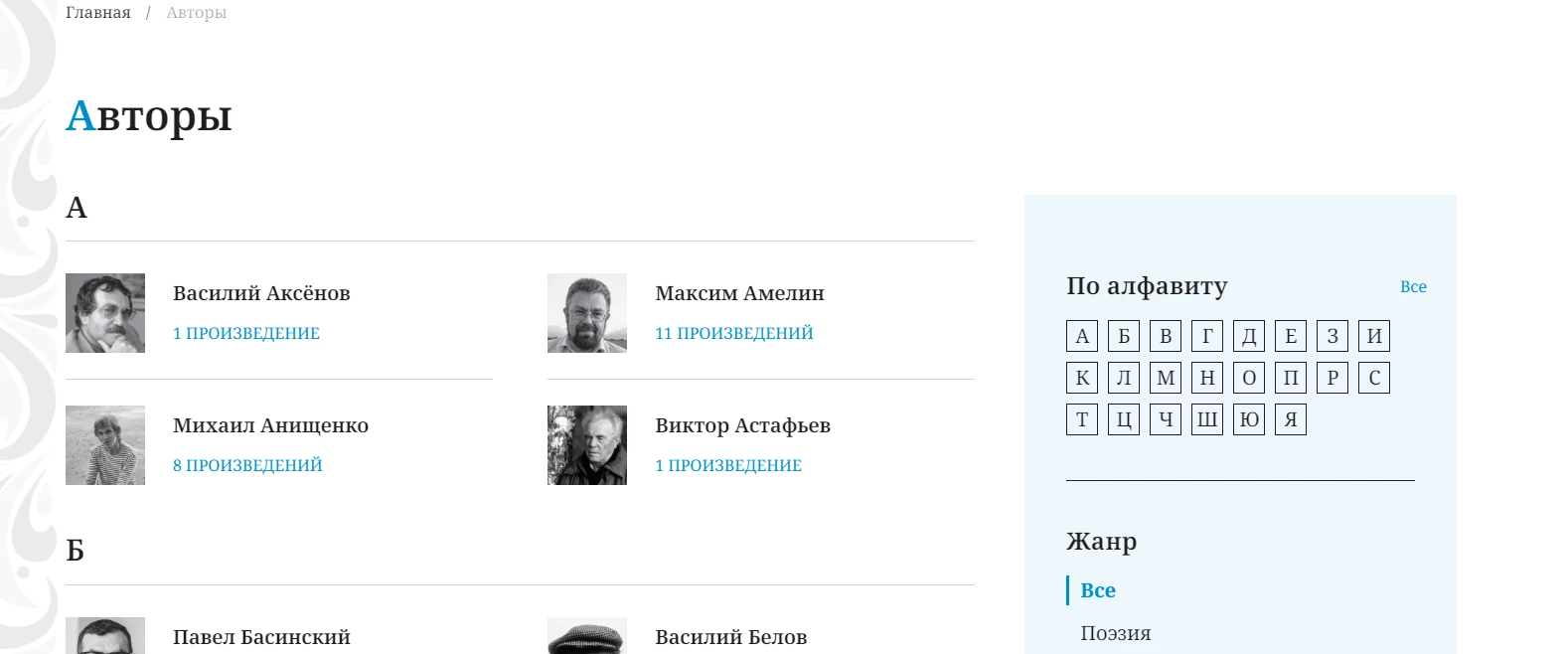Select Михаил Анищенко's portrait thumbnail
Viewport: 1568px width, 654px height.
(105, 445)
